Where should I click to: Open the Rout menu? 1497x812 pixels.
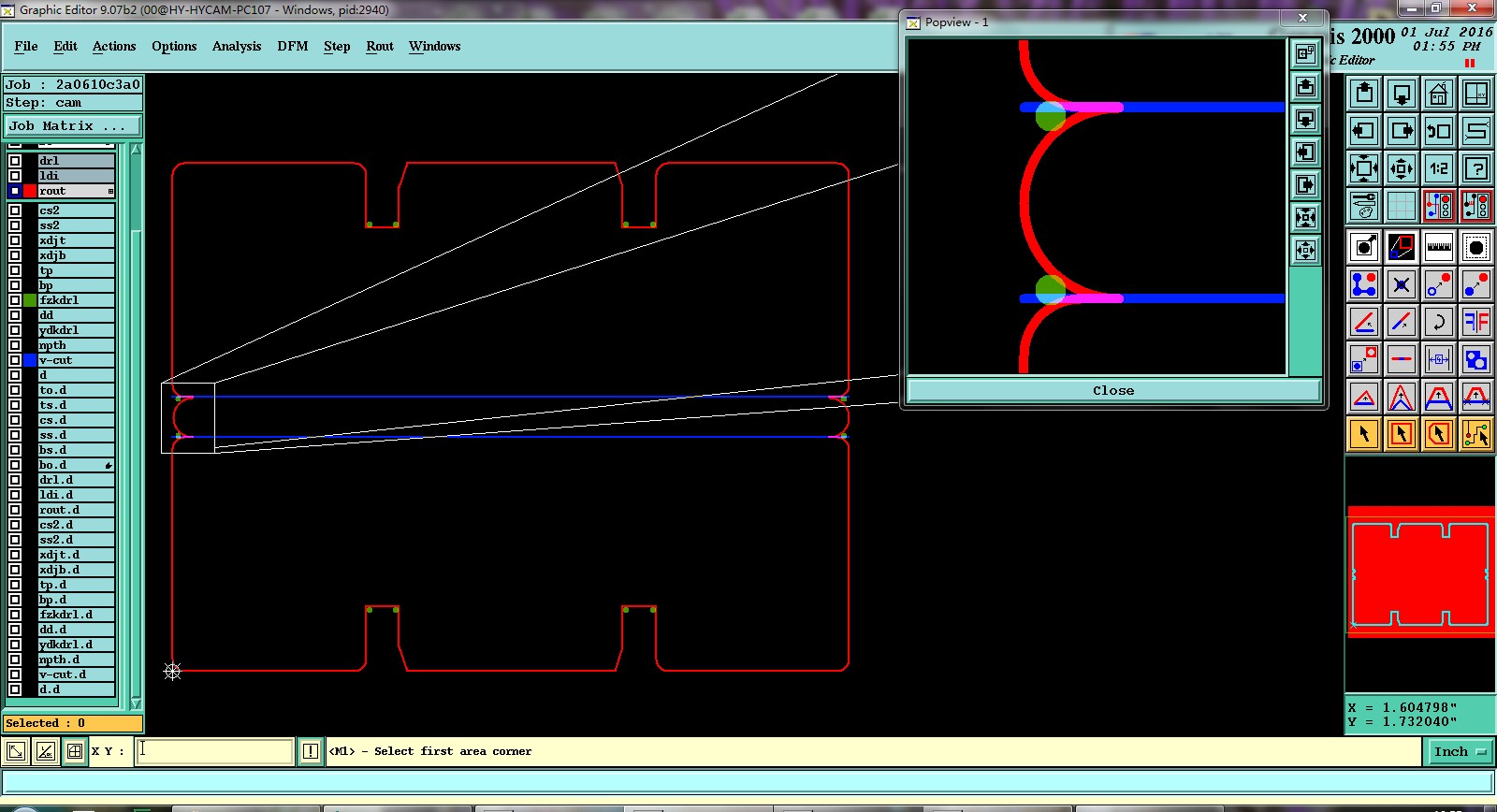(x=380, y=46)
